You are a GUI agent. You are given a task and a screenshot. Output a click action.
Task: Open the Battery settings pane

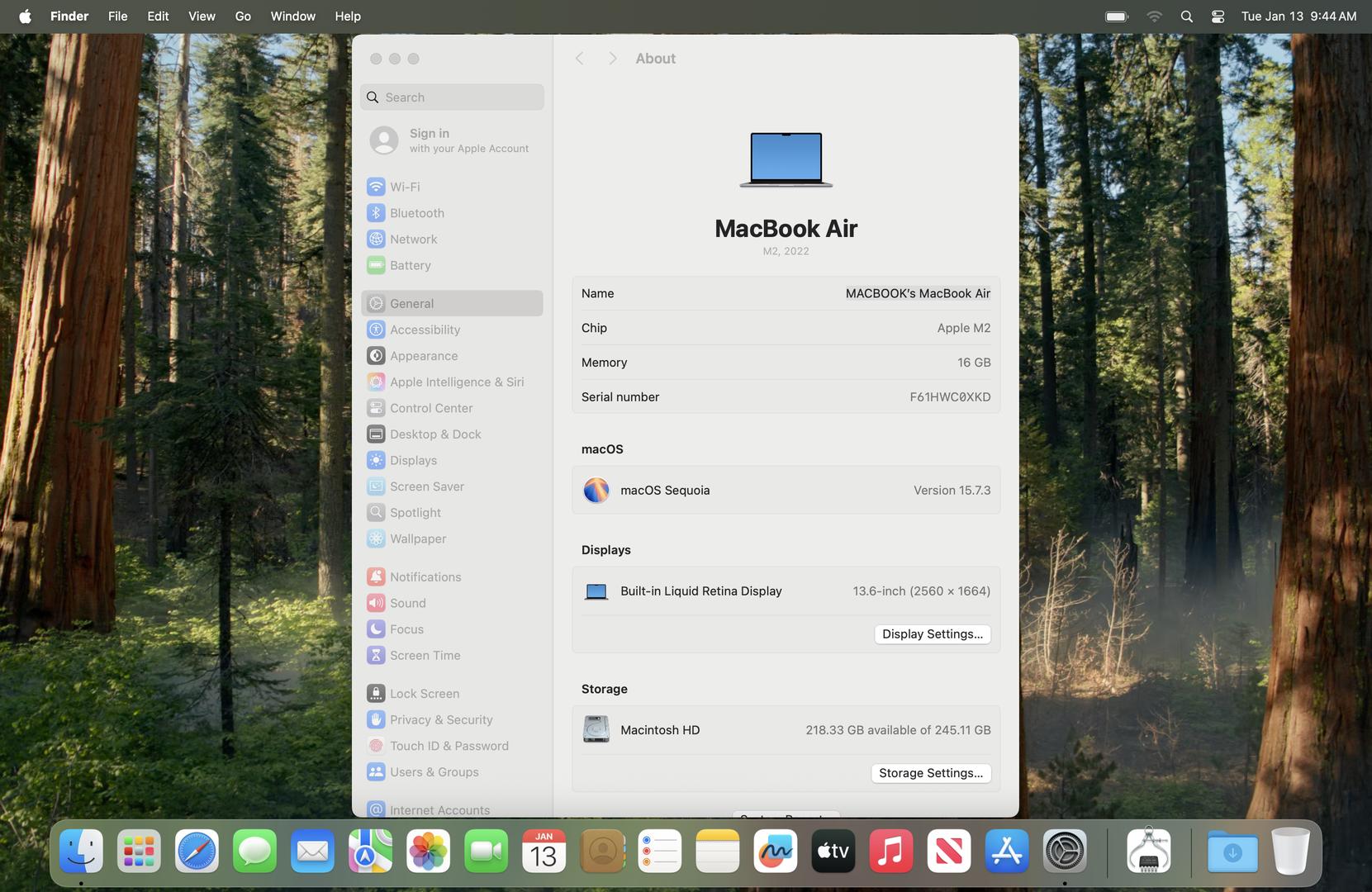pyautogui.click(x=410, y=265)
